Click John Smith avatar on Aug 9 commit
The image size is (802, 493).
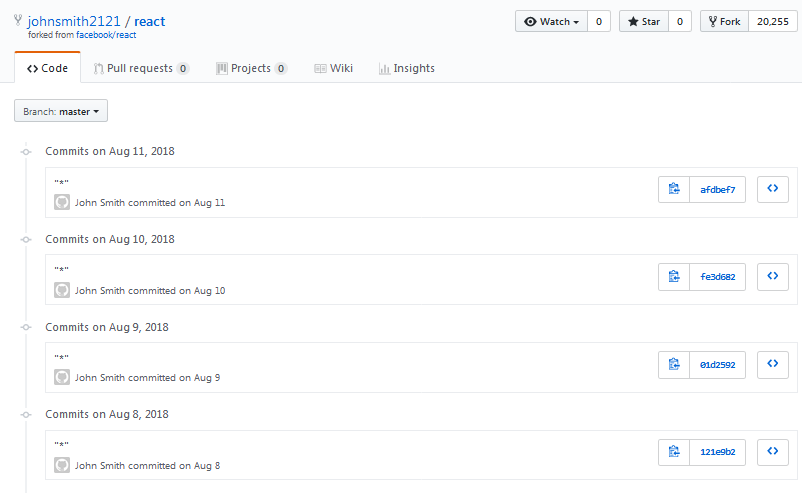click(x=62, y=377)
